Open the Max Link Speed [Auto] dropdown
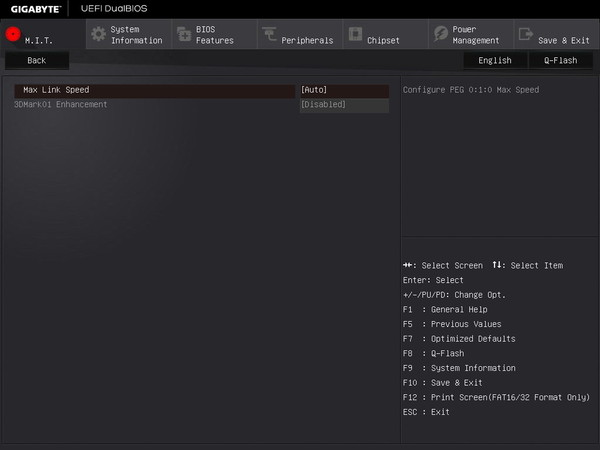600x450 pixels. click(x=344, y=90)
